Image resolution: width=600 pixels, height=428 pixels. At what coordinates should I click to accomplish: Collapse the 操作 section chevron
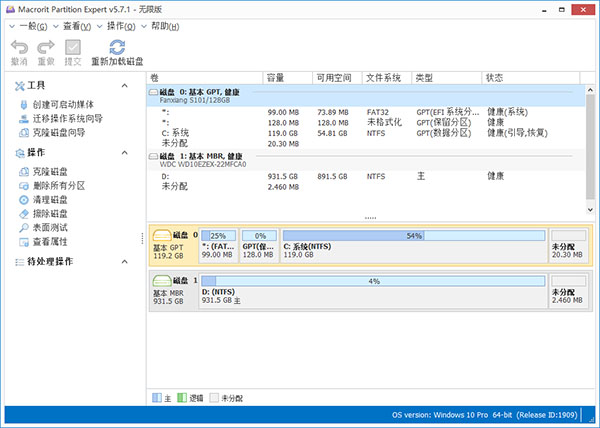click(124, 153)
